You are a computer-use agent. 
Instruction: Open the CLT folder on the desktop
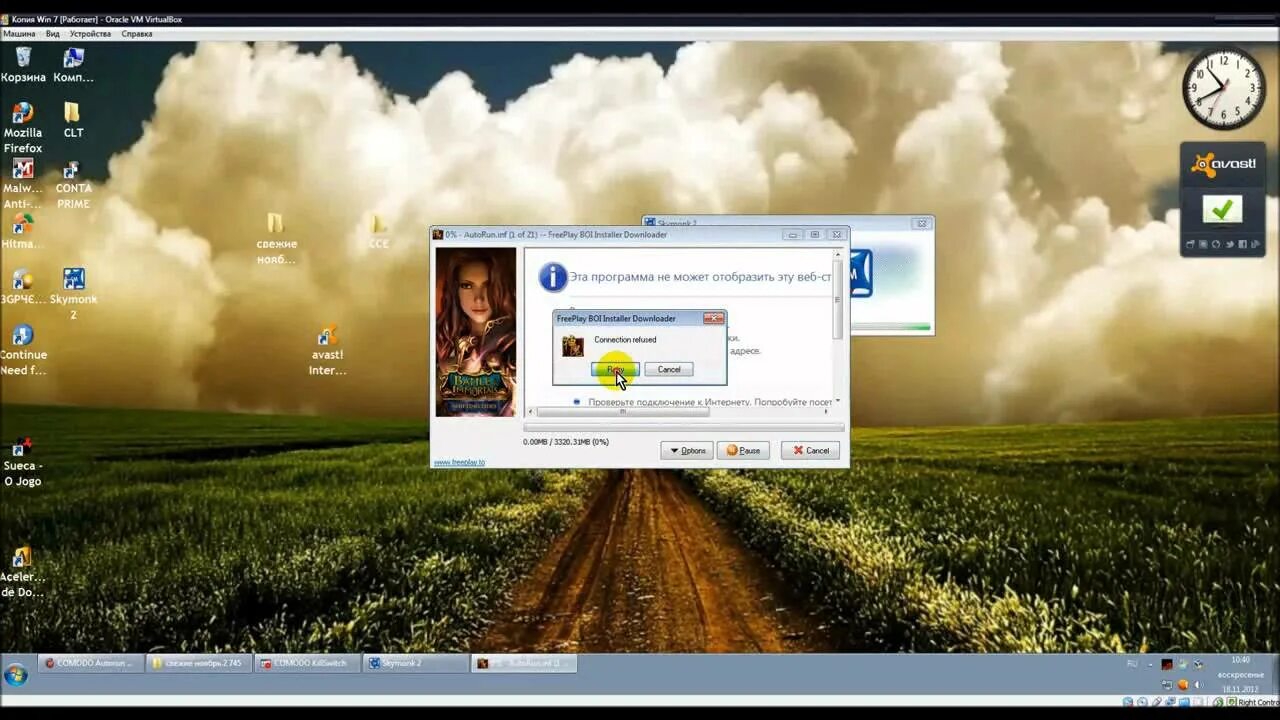73,120
